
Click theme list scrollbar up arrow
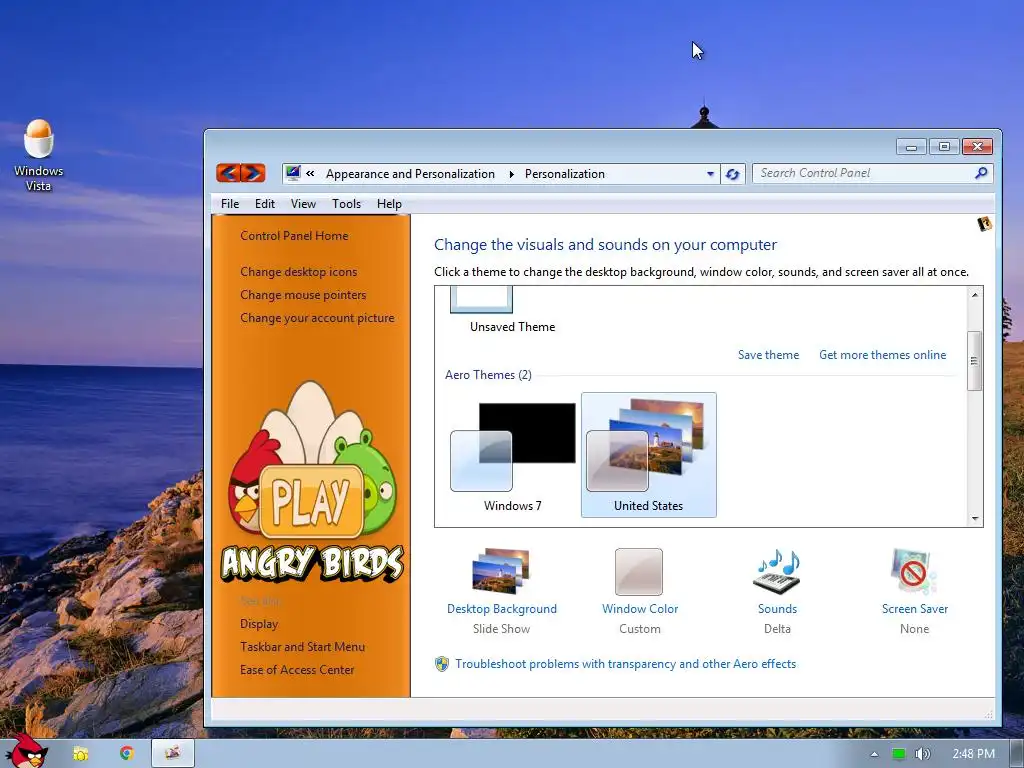coord(974,295)
